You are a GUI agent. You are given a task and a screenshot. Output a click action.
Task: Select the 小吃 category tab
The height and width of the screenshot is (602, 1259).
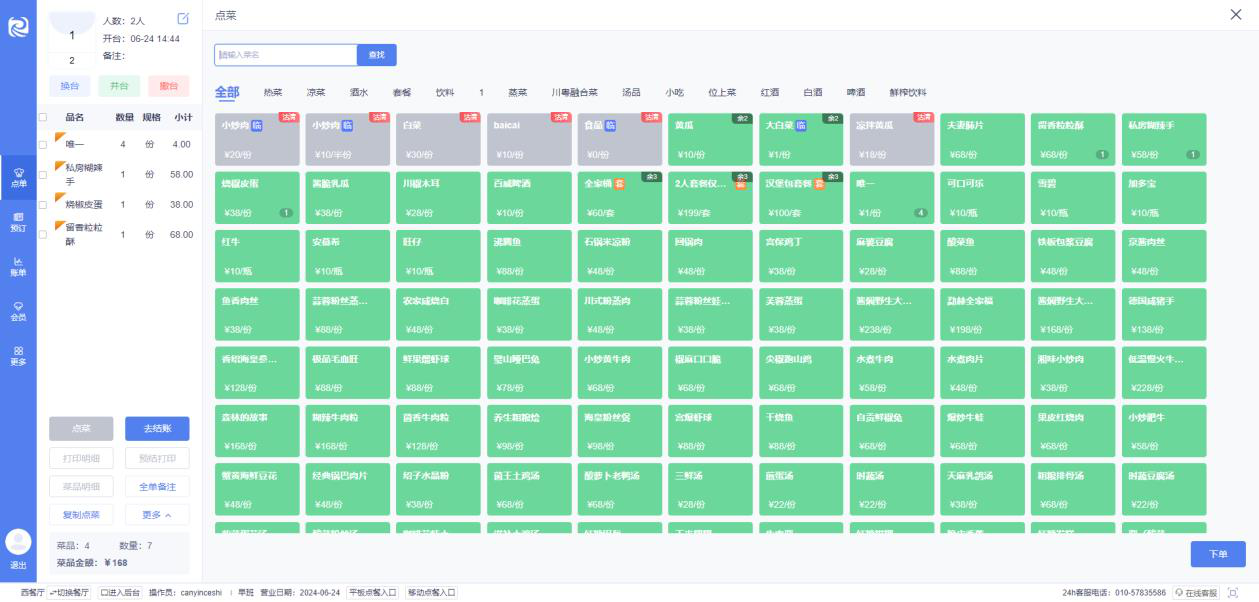(x=675, y=92)
